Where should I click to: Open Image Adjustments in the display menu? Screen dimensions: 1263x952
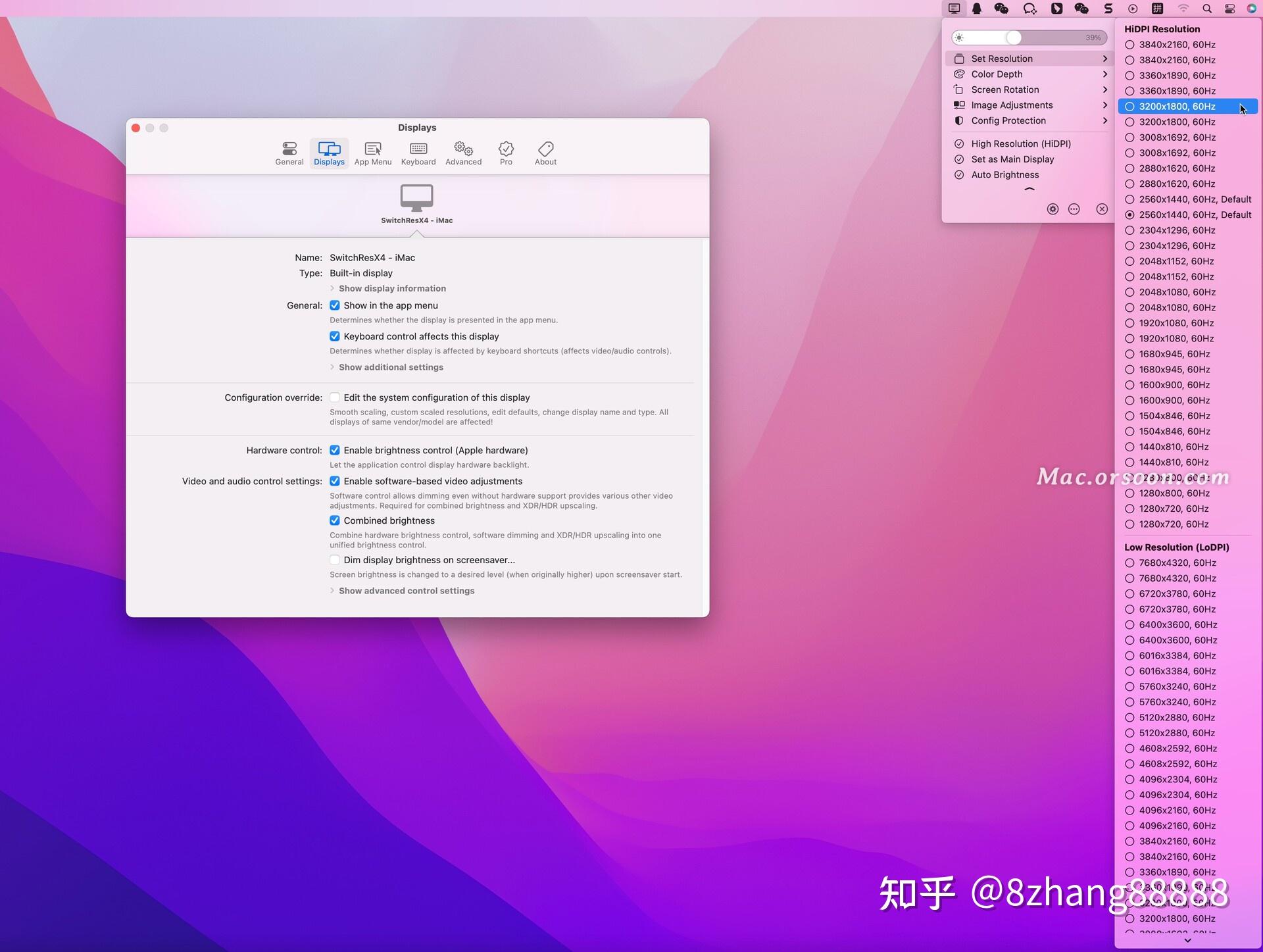point(1011,105)
